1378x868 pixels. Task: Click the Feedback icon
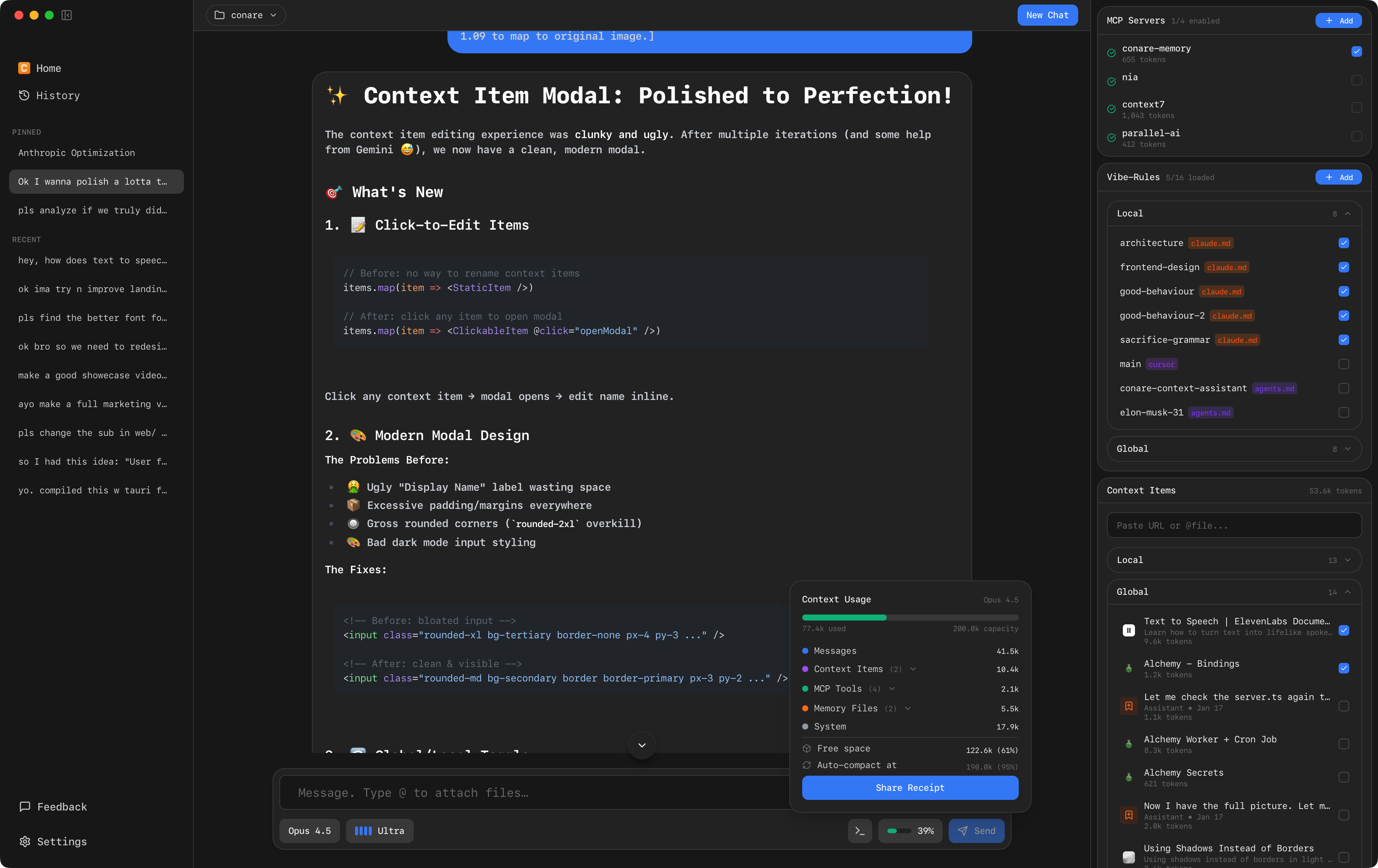click(25, 807)
